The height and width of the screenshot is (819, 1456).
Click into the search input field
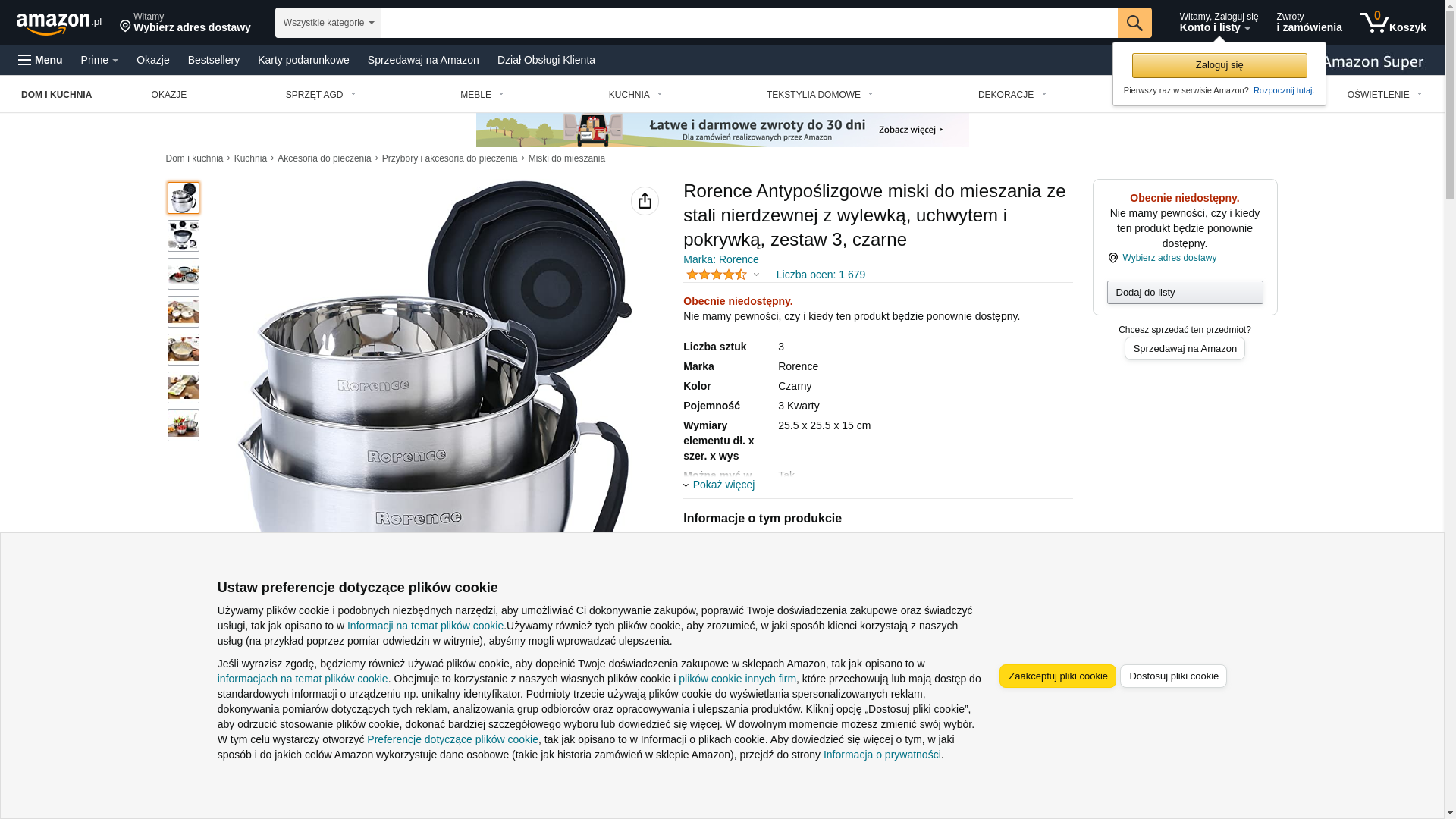coord(749,23)
